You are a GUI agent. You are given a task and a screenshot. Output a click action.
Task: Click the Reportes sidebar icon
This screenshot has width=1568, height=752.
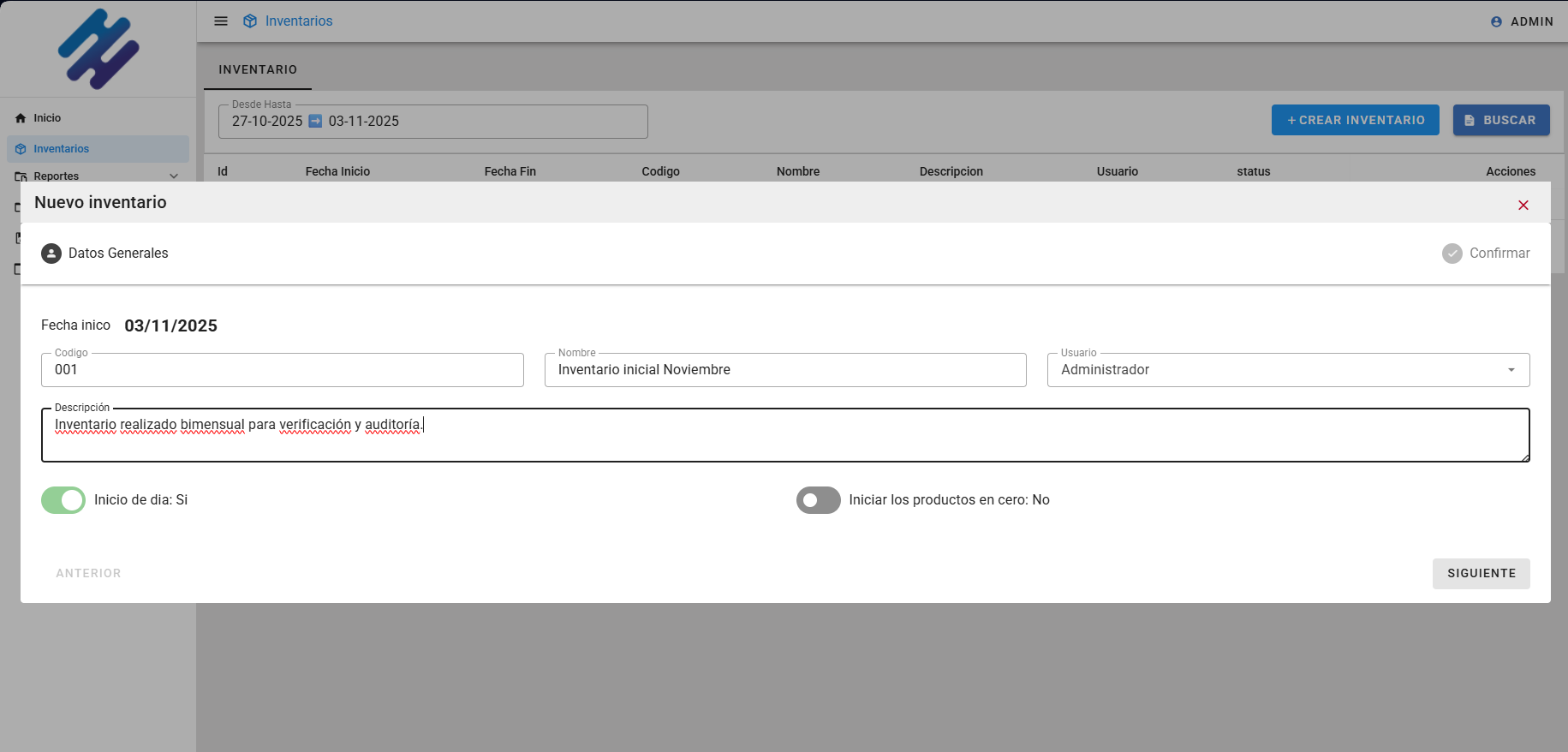point(21,176)
